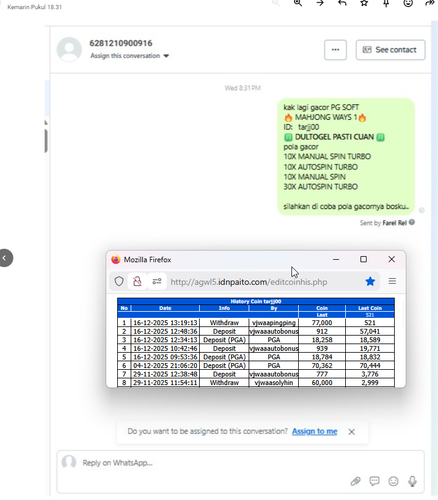Star this message using top star icon
Screen dimensions: 438x500
click(x=364, y=3)
